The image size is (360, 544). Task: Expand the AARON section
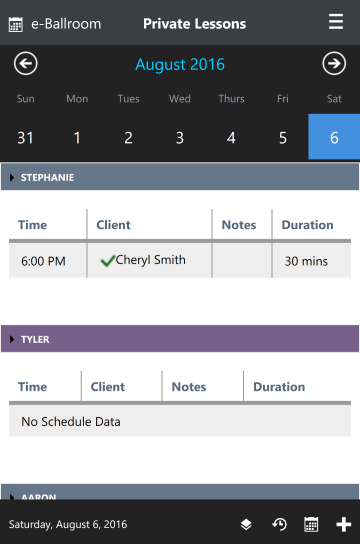[x=180, y=492]
